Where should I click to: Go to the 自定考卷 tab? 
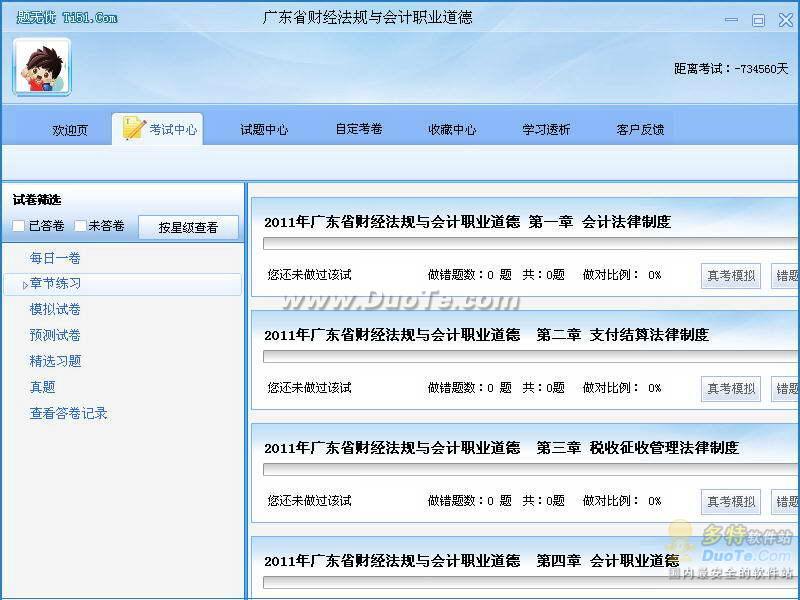coord(359,129)
